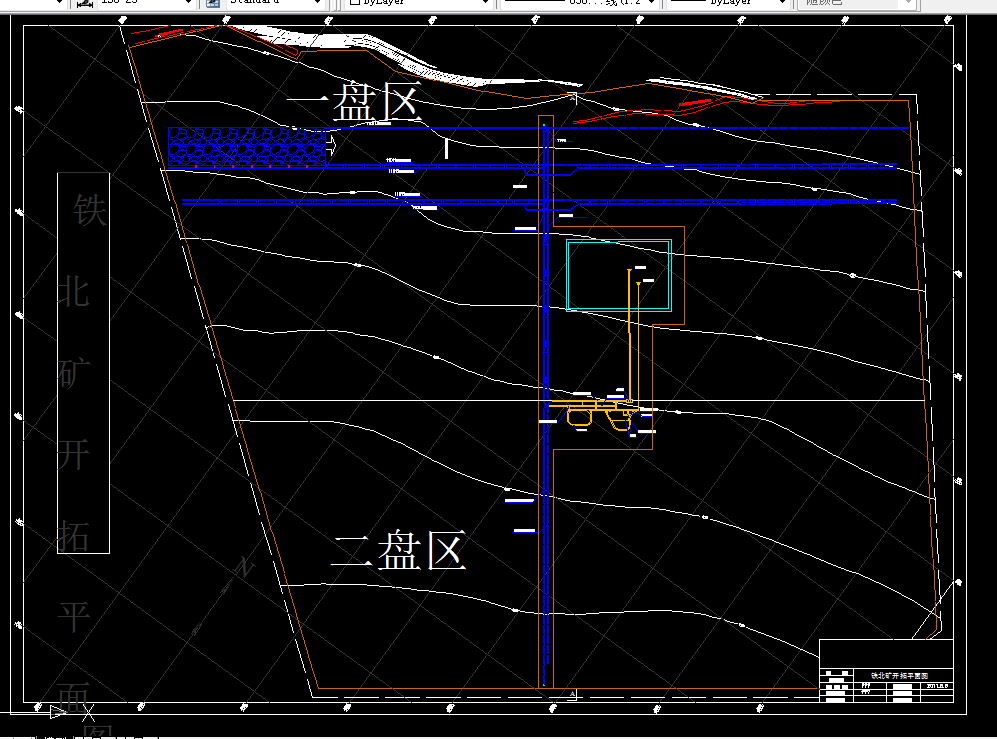Select the yellow loop structure at shaft bottom
This screenshot has width=997, height=739.
click(x=579, y=417)
